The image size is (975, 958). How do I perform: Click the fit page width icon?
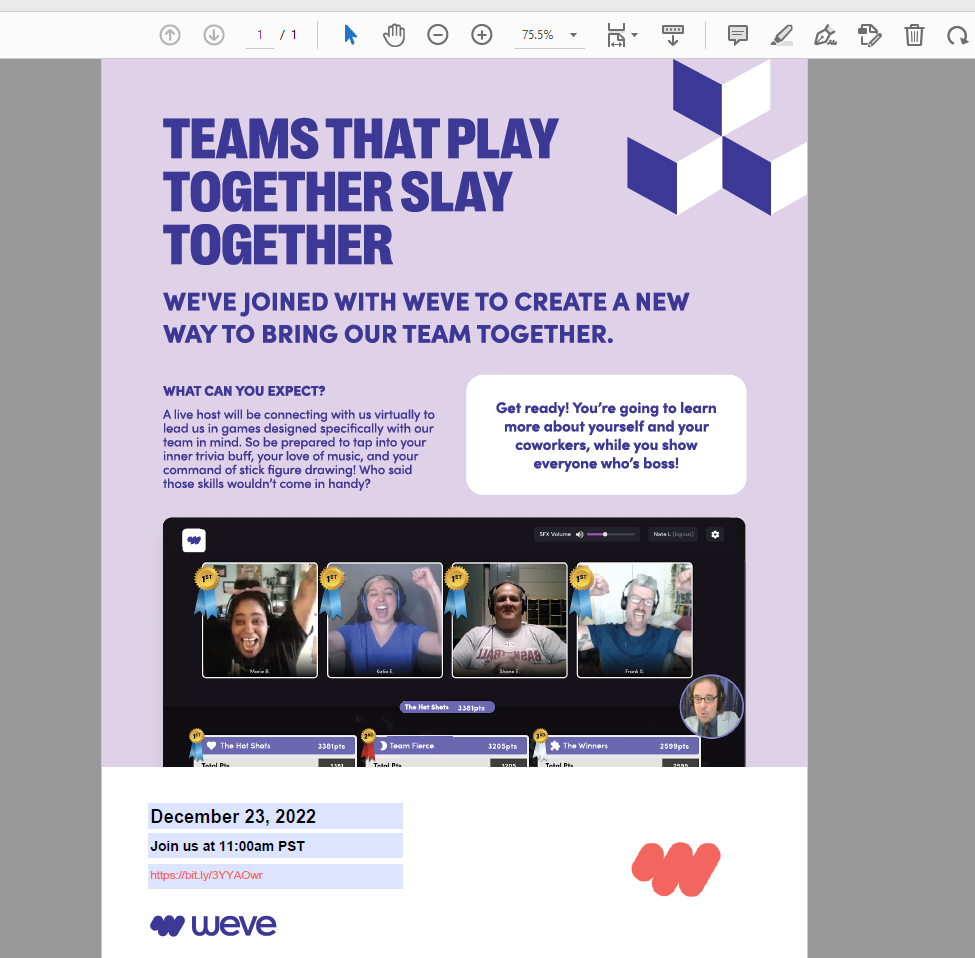pyautogui.click(x=616, y=35)
